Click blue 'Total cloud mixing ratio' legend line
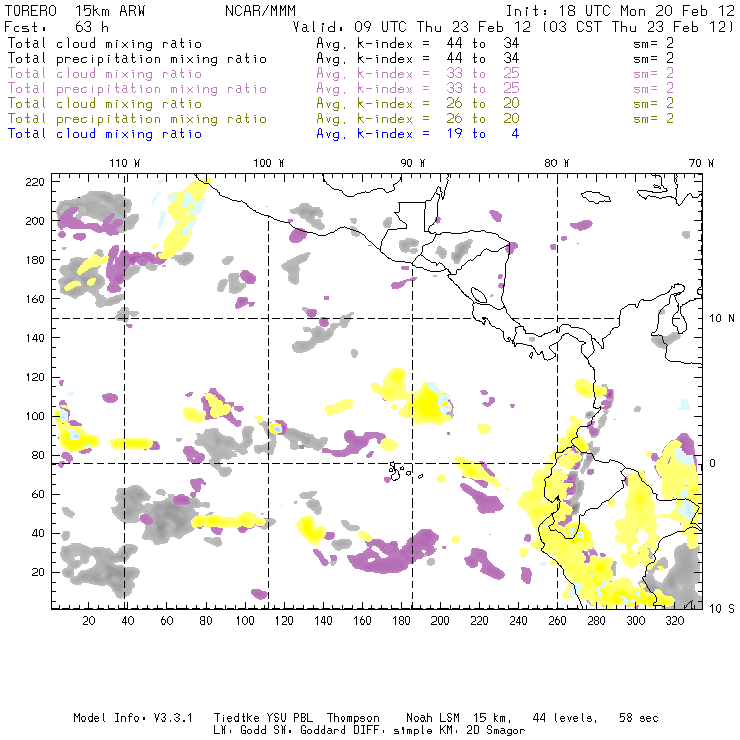 pyautogui.click(x=105, y=134)
